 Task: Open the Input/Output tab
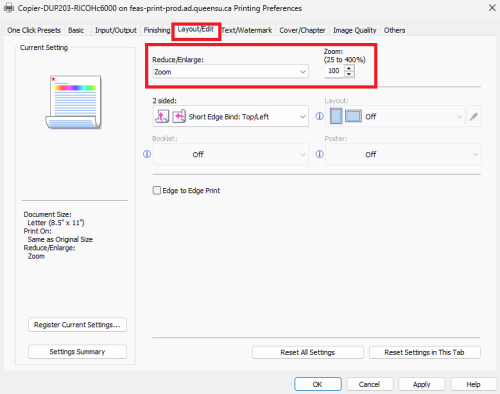click(x=116, y=30)
